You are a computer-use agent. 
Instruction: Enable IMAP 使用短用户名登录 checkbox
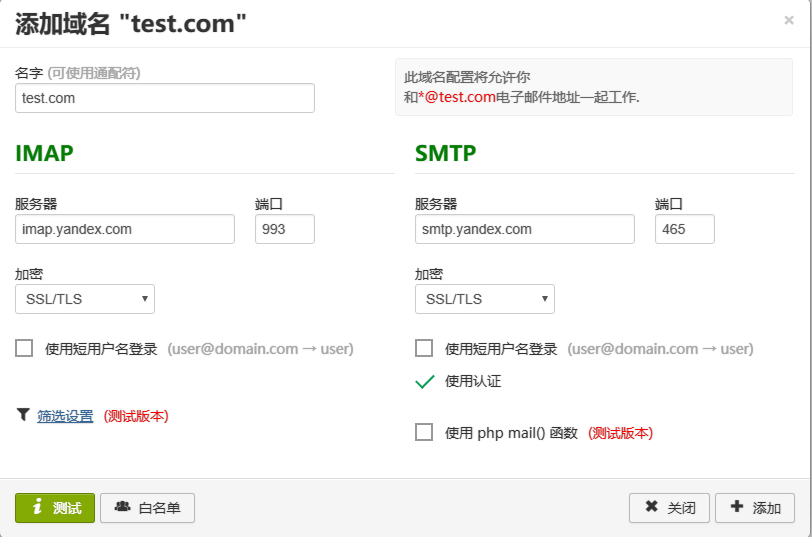click(x=25, y=348)
